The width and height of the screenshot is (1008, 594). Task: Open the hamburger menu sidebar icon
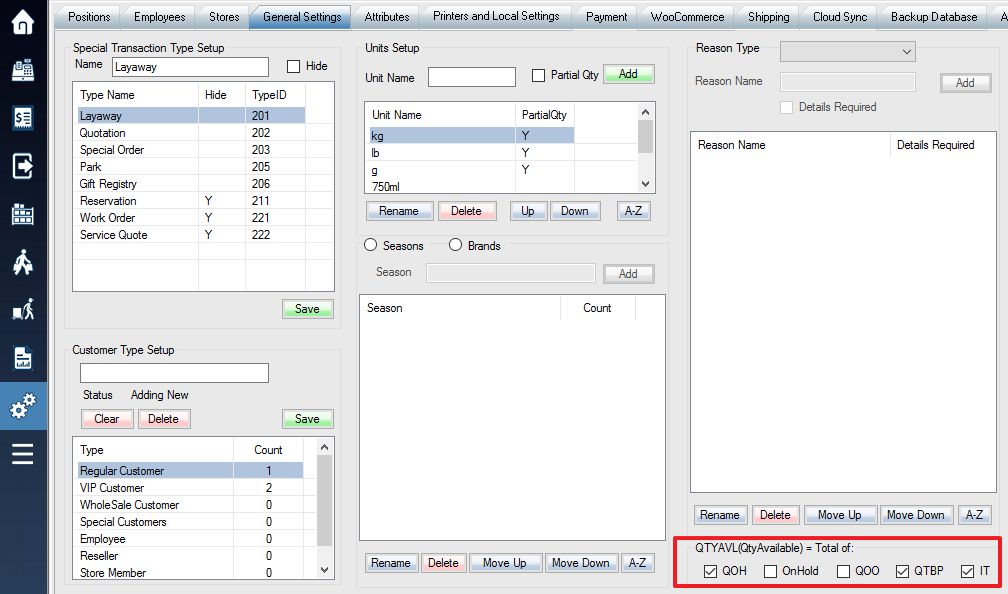23,454
